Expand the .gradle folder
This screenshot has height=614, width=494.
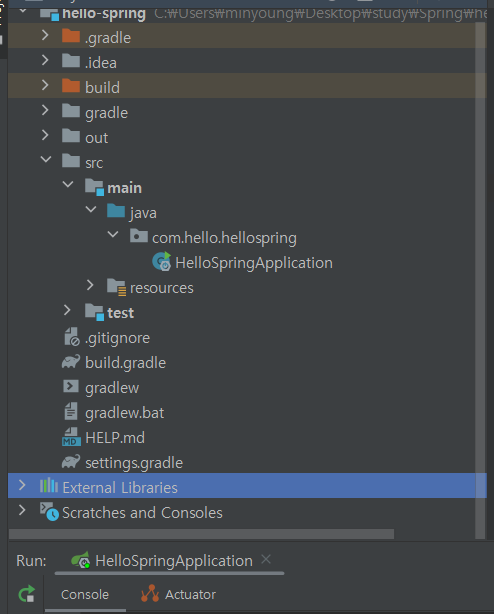pos(45,35)
